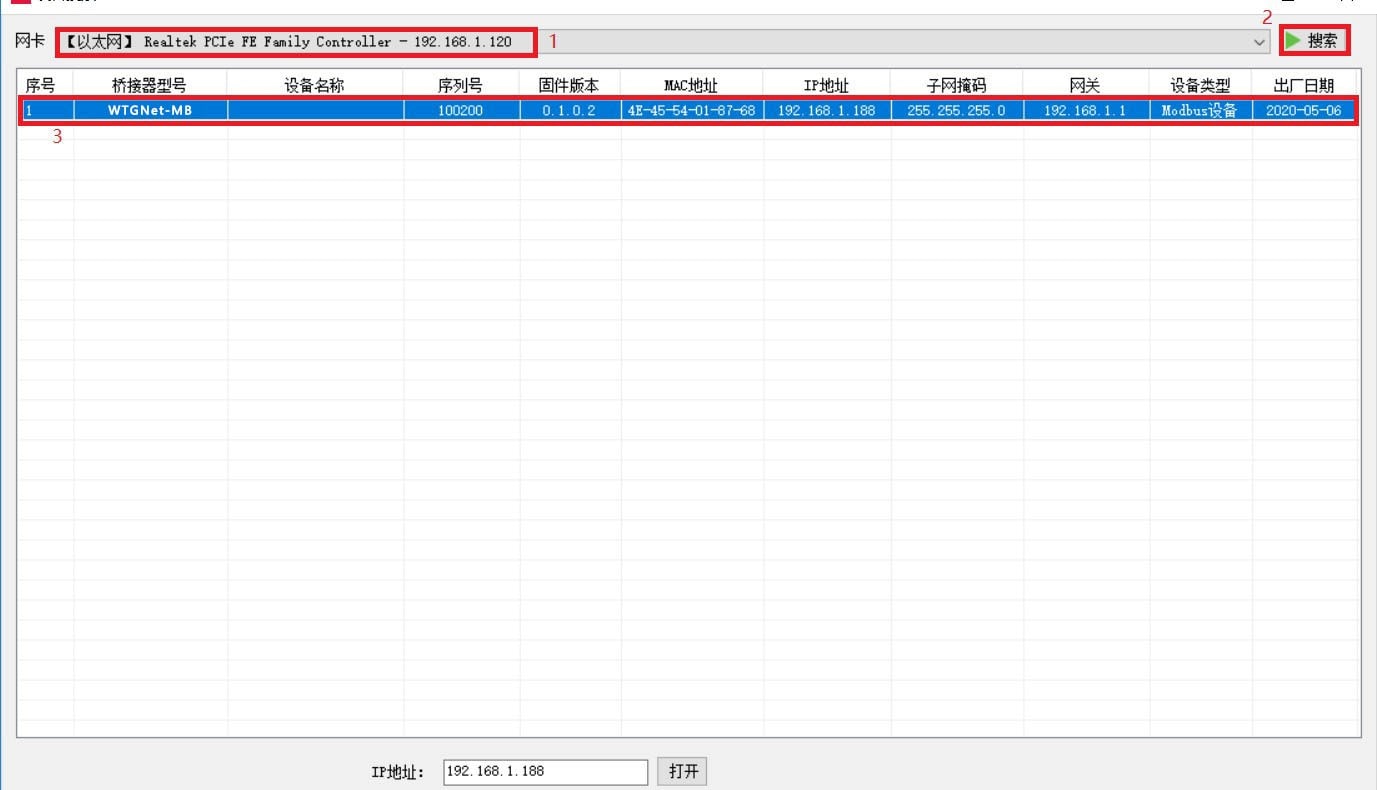The width and height of the screenshot is (1377, 790).
Task: Click the IP地址 column header
Action: coord(827,86)
